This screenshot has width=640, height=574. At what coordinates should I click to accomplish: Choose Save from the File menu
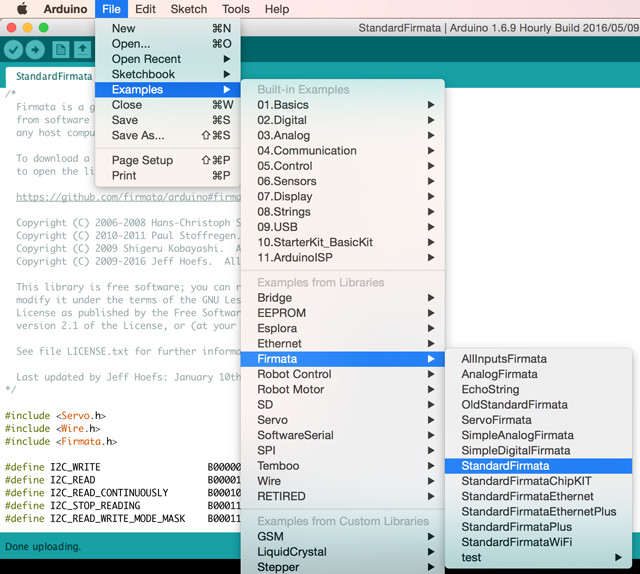pyautogui.click(x=168, y=120)
